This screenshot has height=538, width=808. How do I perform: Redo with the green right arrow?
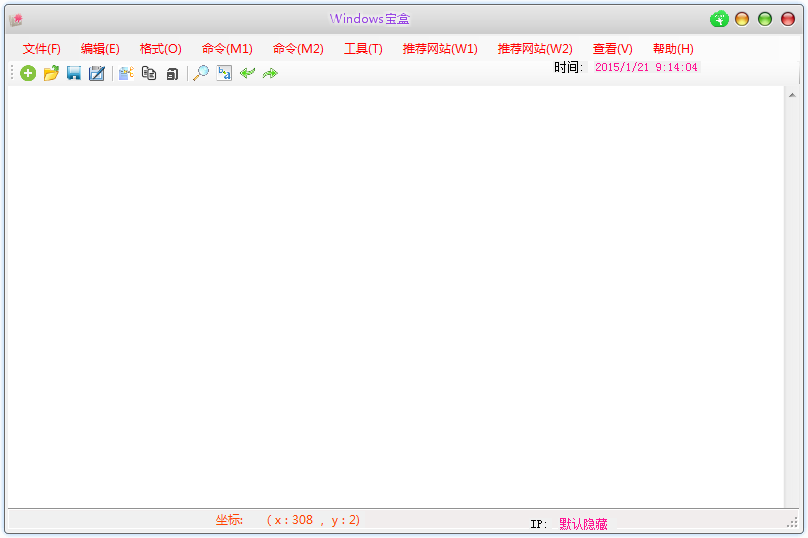pos(270,73)
